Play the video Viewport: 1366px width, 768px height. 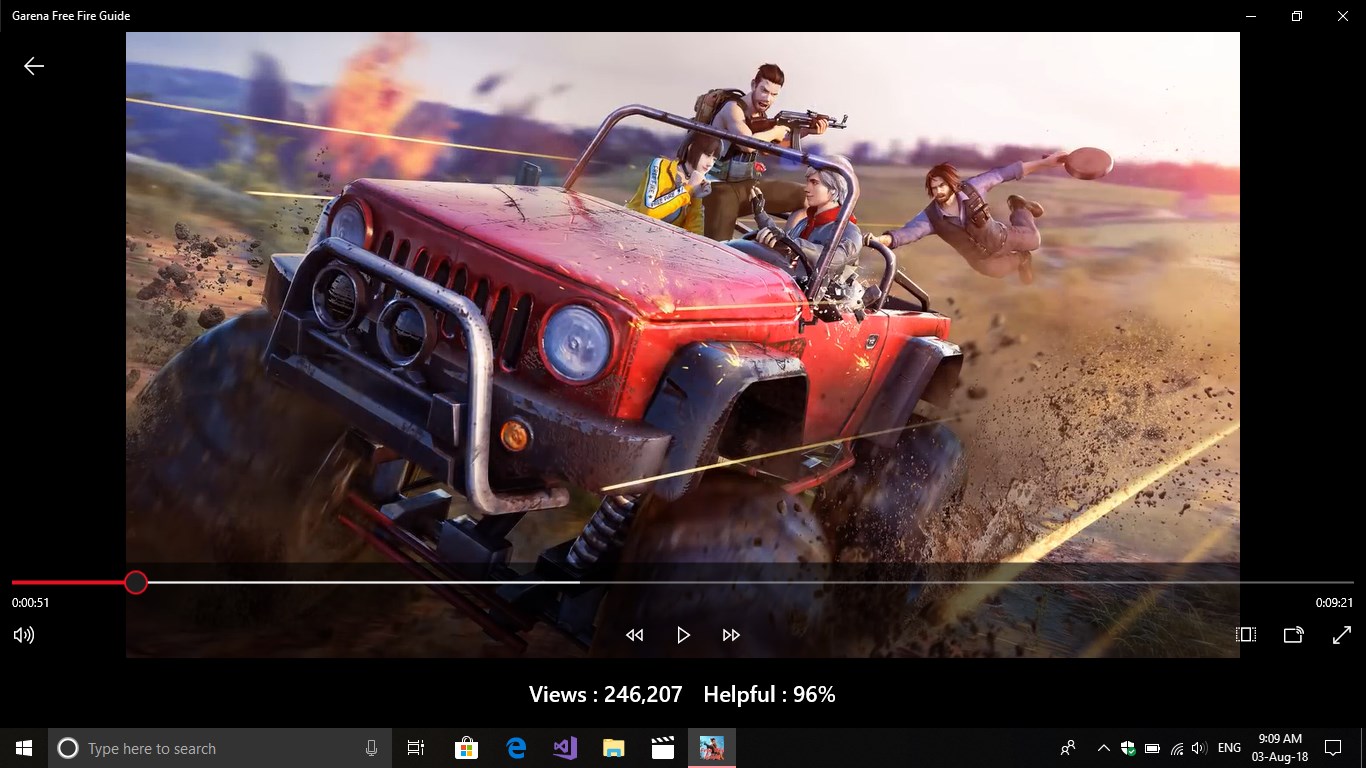pyautogui.click(x=683, y=635)
